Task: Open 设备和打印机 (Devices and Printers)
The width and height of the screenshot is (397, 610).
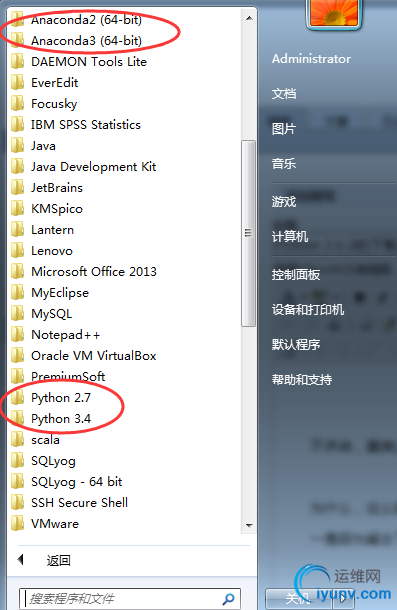Action: [308, 310]
